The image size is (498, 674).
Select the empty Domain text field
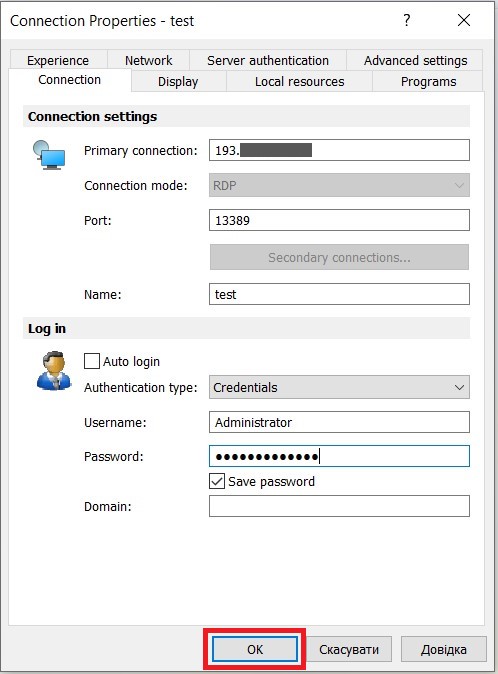[x=339, y=506]
